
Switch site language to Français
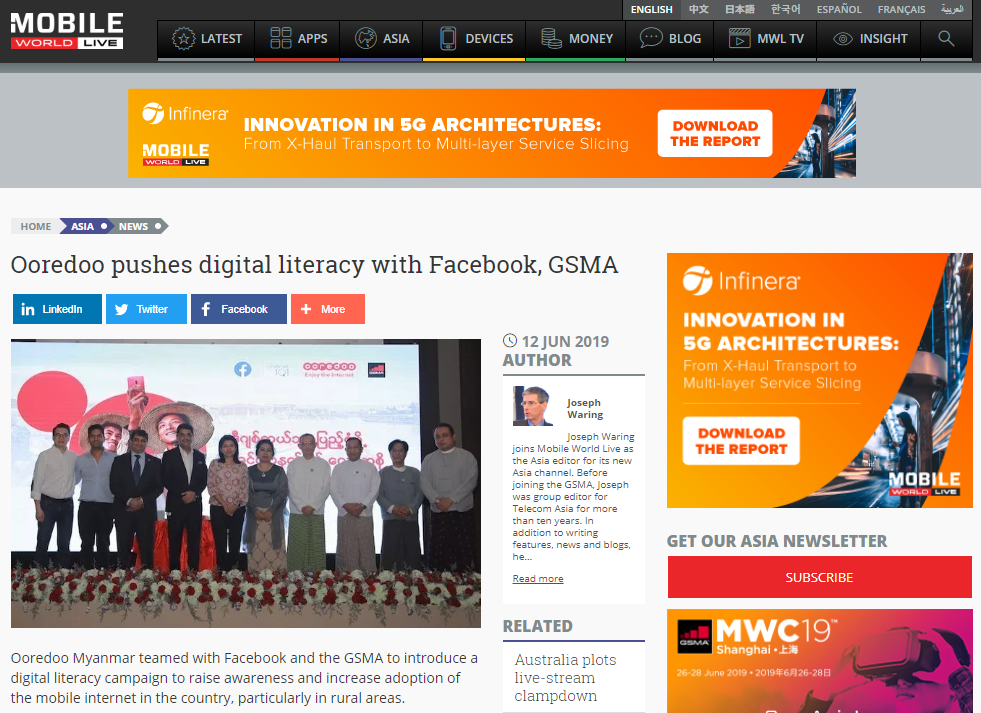coord(901,9)
